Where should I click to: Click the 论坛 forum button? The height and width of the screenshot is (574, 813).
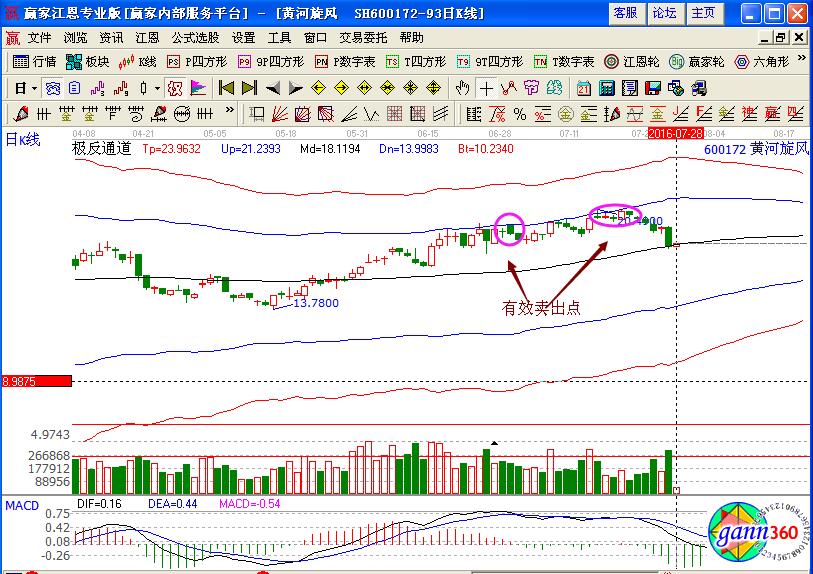[x=664, y=13]
